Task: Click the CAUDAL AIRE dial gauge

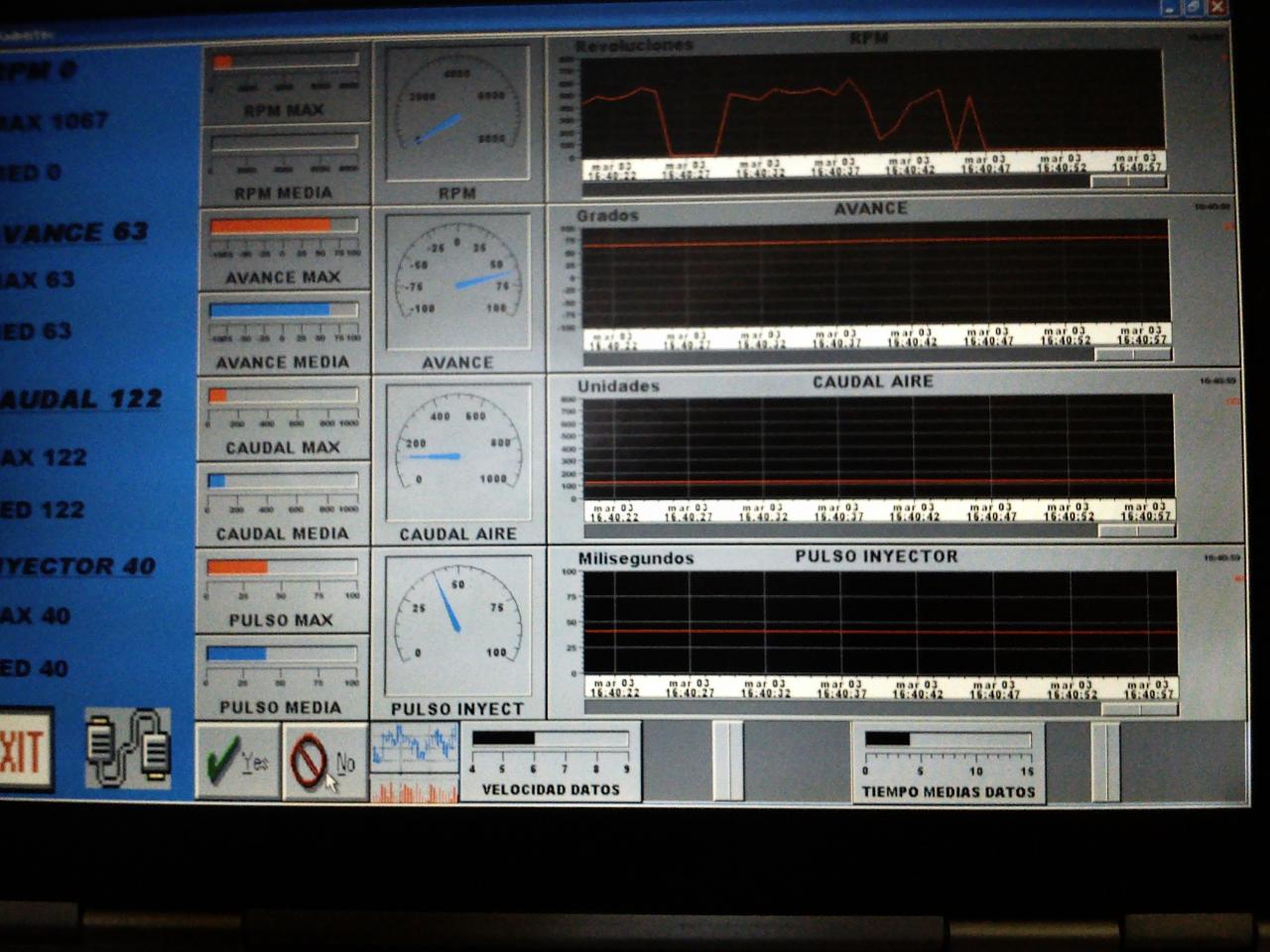Action: point(457,453)
